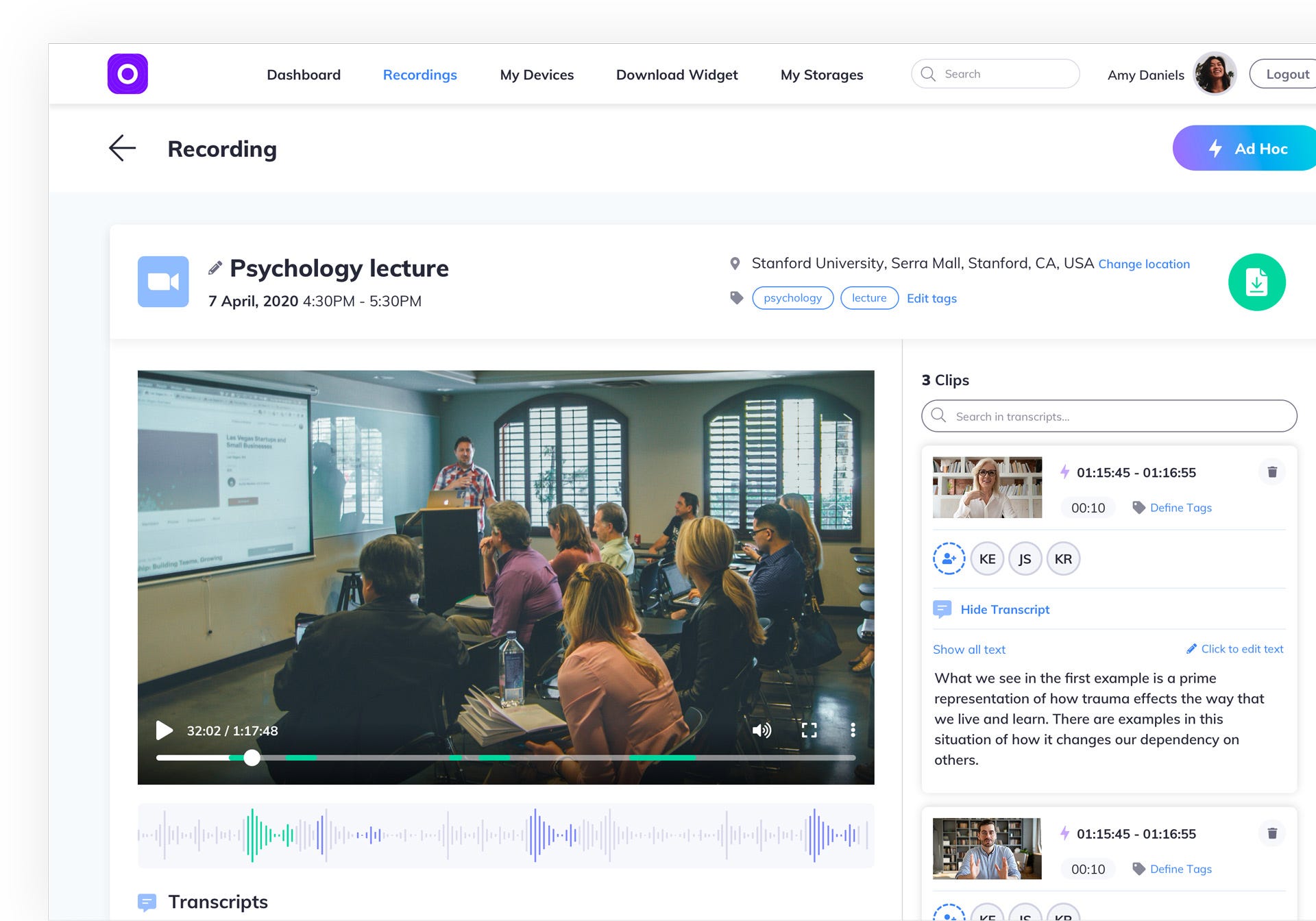Delete the first clip with trash icon

click(1271, 472)
